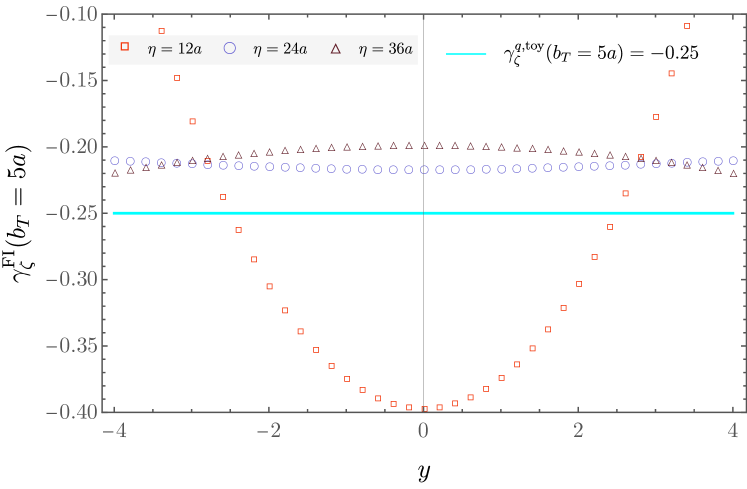Click the brown triangle data point at y = 0
Image resolution: width=747 pixels, height=489 pixels.
pos(424,145)
